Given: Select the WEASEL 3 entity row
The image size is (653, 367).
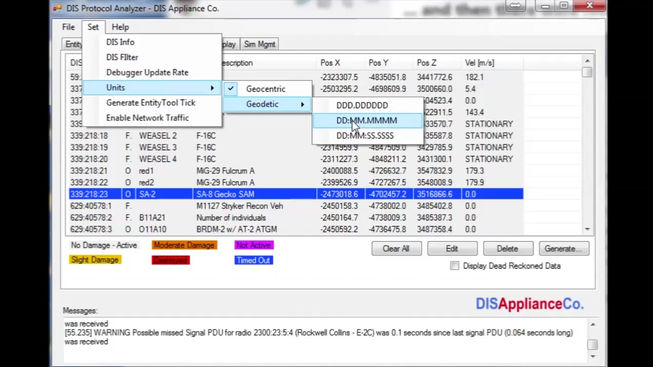Looking at the screenshot, I should [296, 147].
